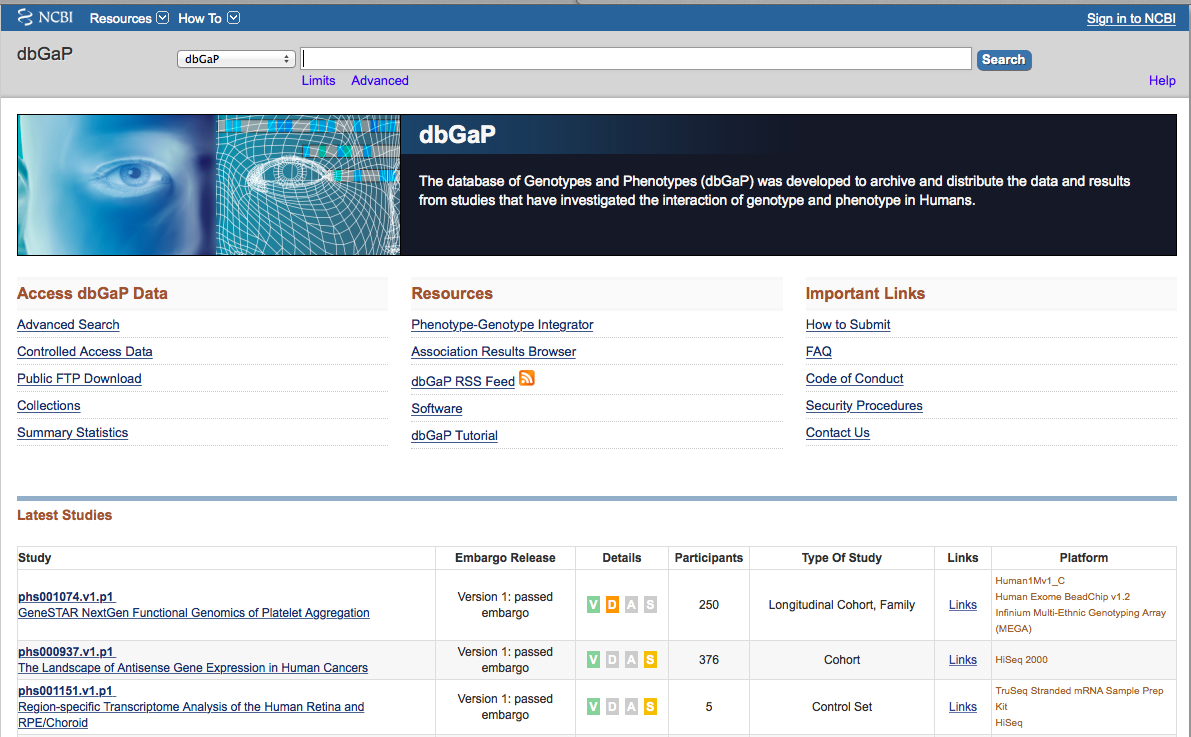Click gray A icon in phs001151 row
1191x737 pixels.
pyautogui.click(x=631, y=707)
